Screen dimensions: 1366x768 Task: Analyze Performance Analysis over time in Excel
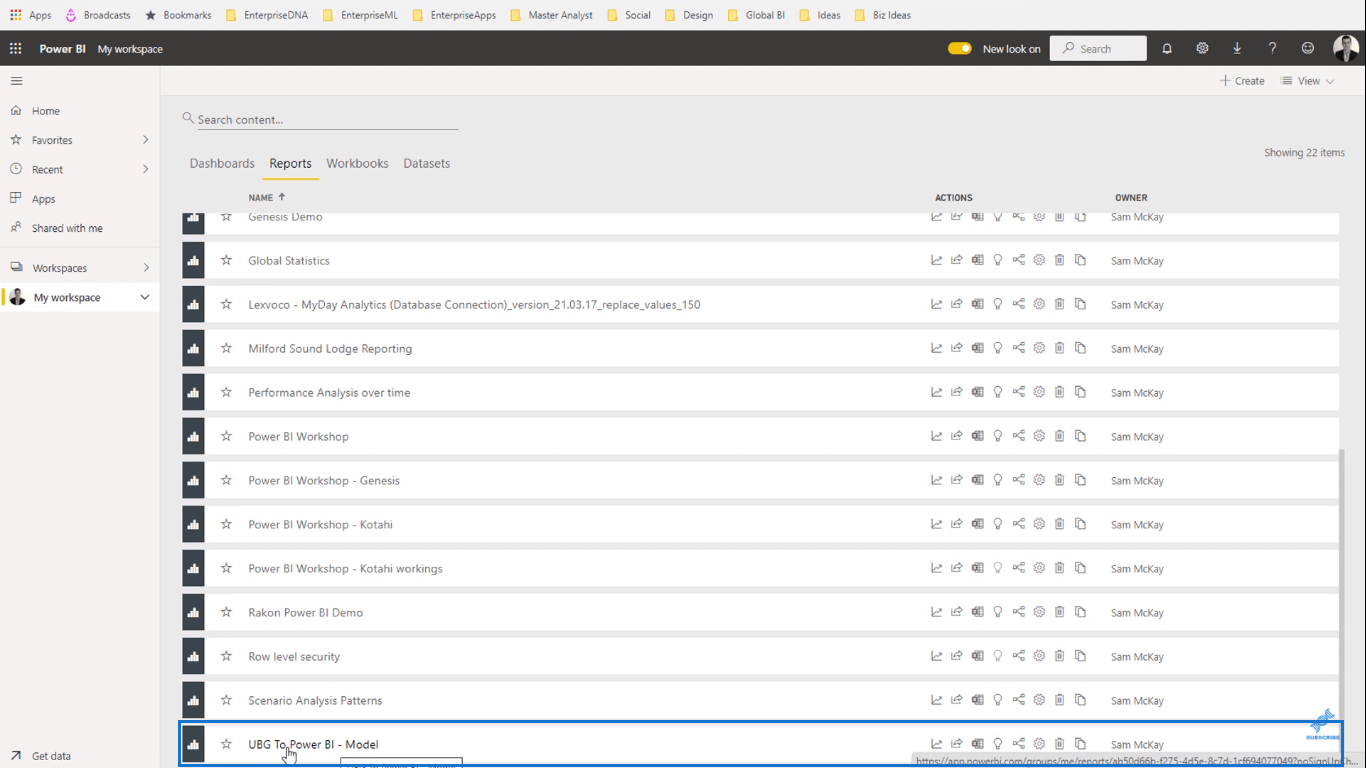pyautogui.click(x=978, y=392)
